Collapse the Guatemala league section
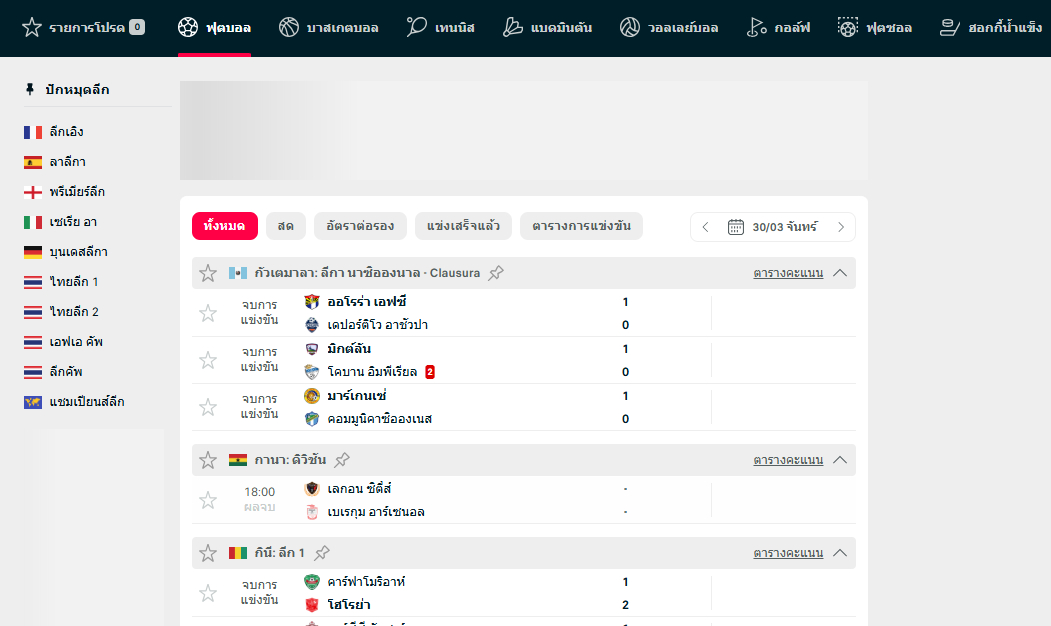This screenshot has height=626, width=1051. (840, 273)
